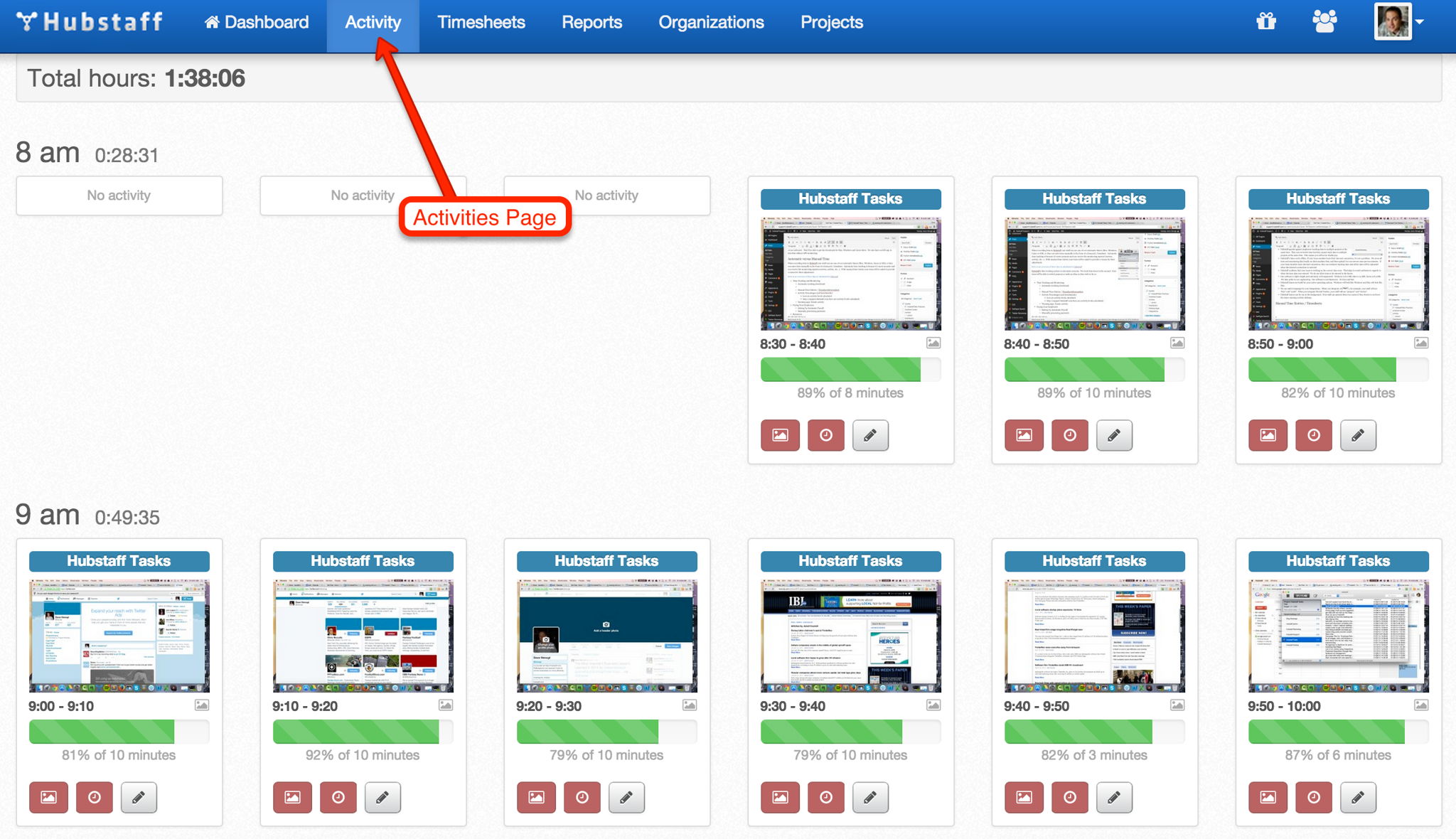Click screenshot button for 8:50 - 9:00

tap(1268, 435)
